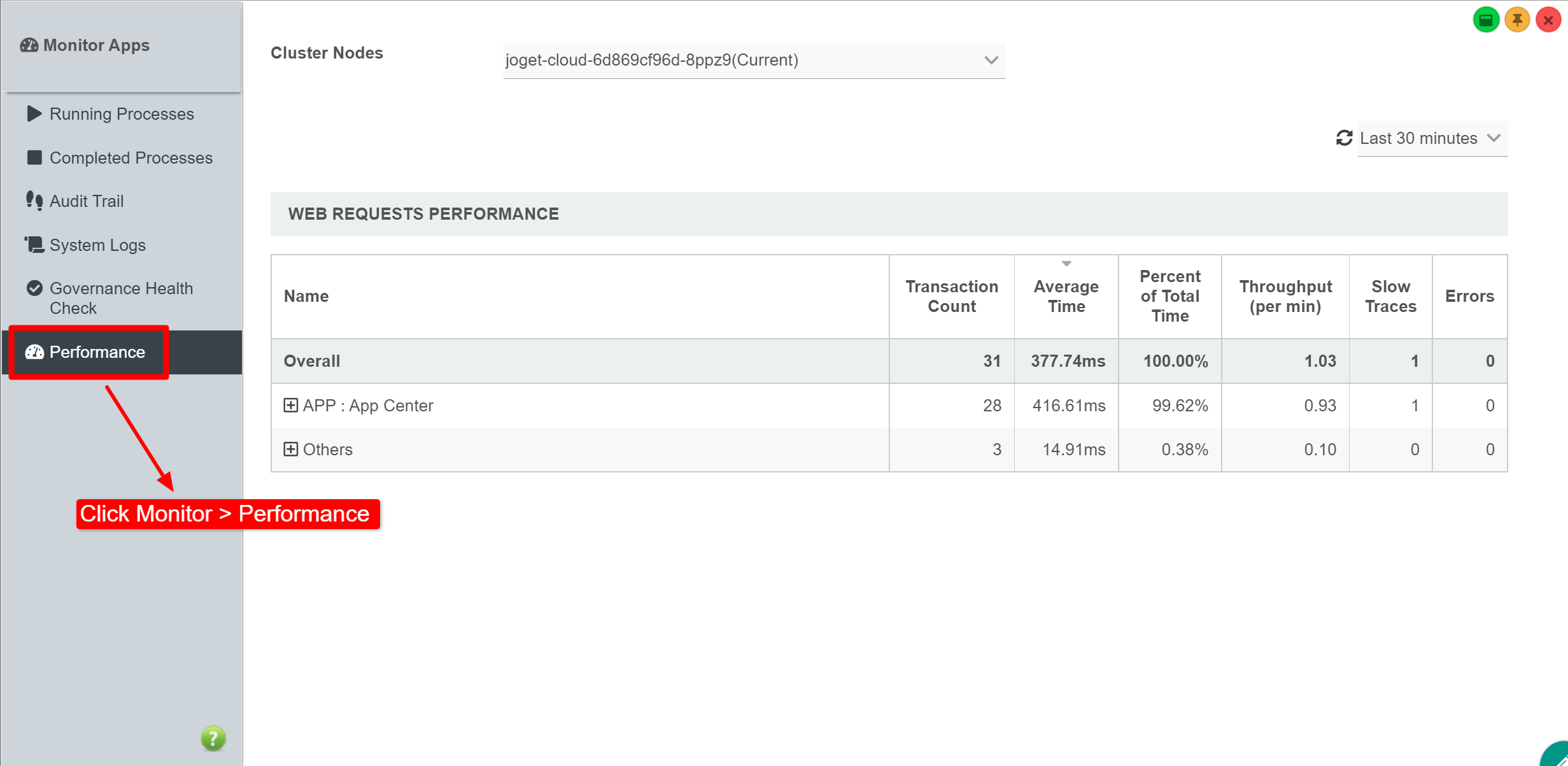Expand the APP : App Center row

[x=290, y=406]
